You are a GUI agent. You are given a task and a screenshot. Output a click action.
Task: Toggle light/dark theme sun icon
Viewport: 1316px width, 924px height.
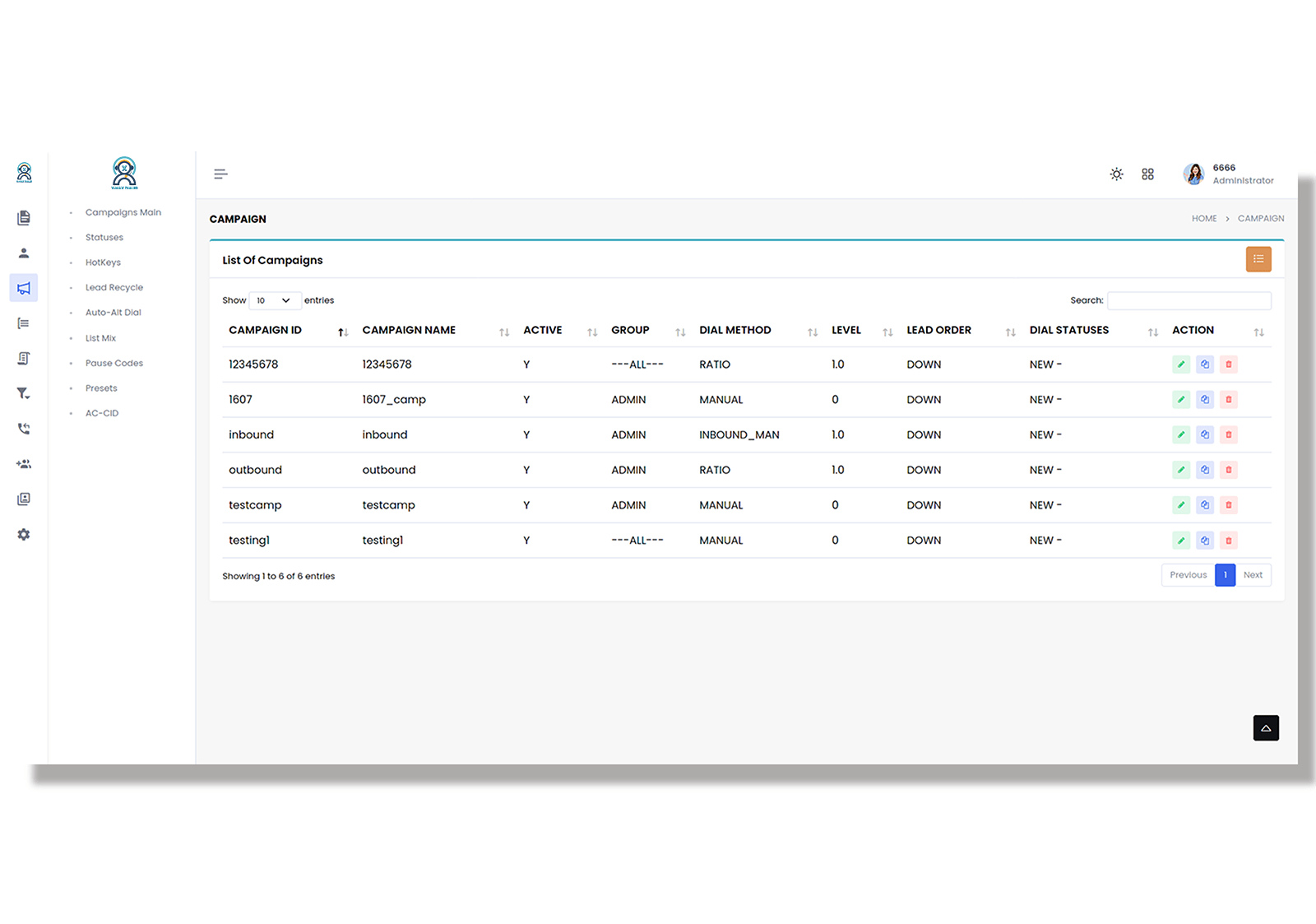pyautogui.click(x=1116, y=174)
